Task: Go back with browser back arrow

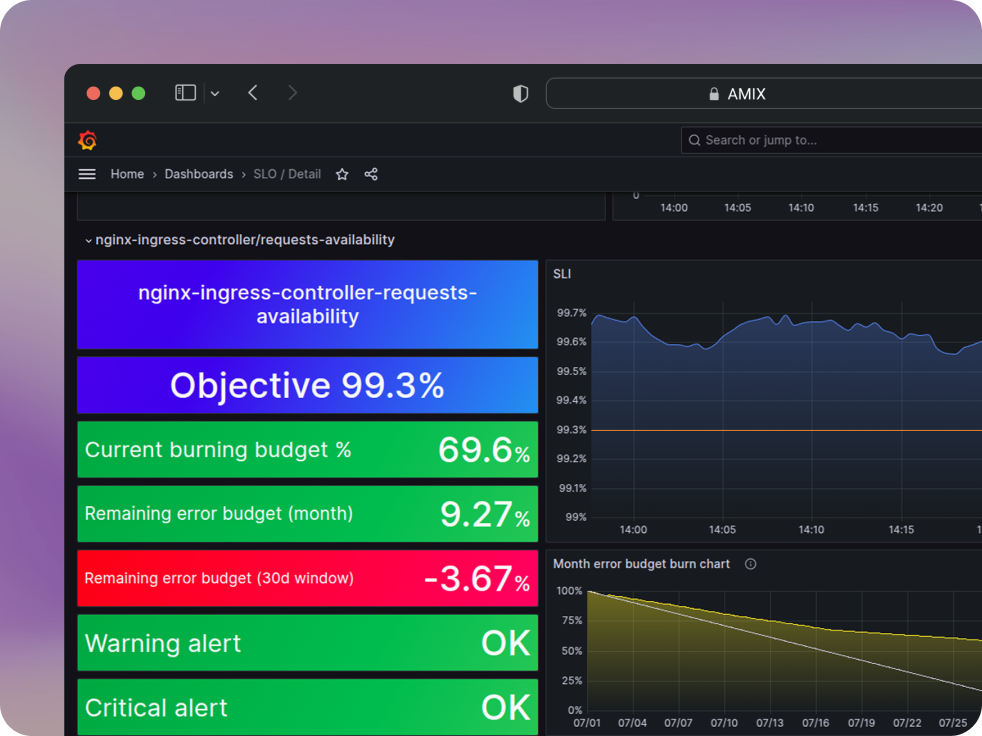Action: tap(253, 93)
